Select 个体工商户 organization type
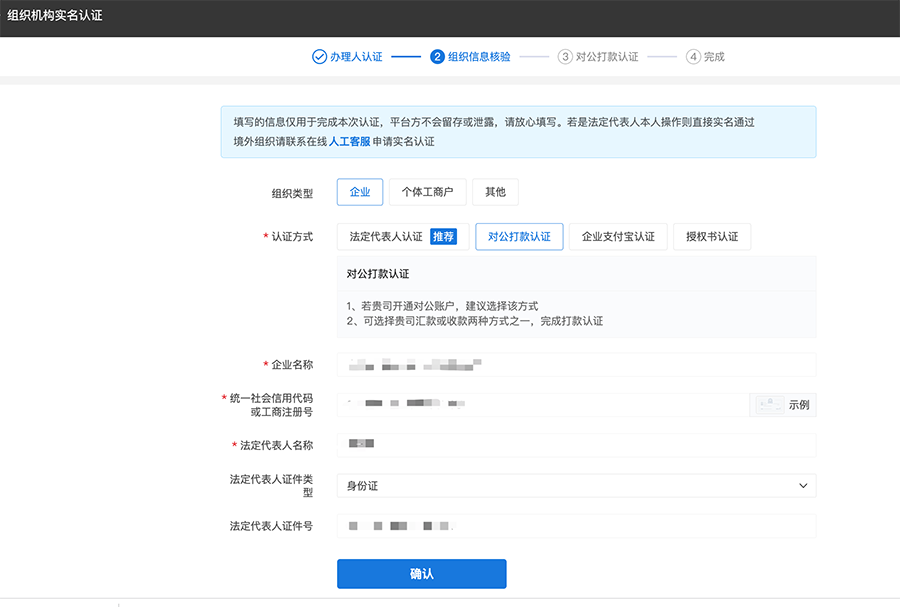Screen dimensions: 900x607 coord(427,191)
